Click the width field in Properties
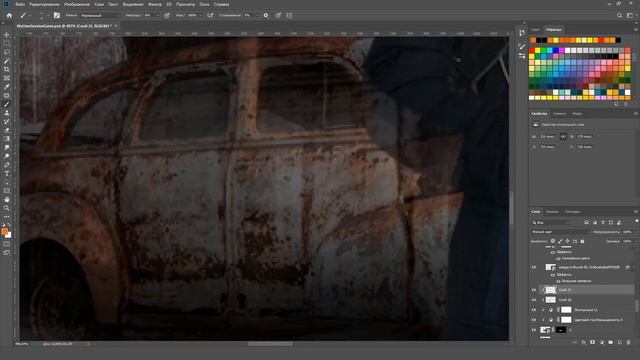640x360 pixels. 548,137
